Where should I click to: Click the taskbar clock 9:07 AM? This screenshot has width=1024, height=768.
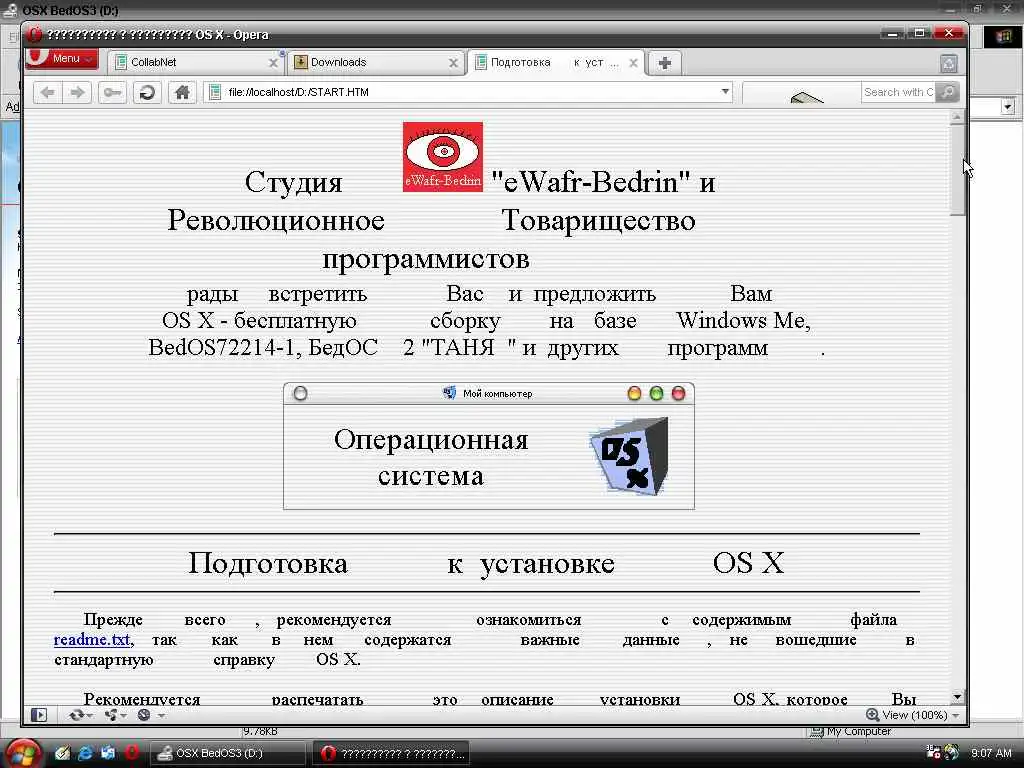(991, 753)
